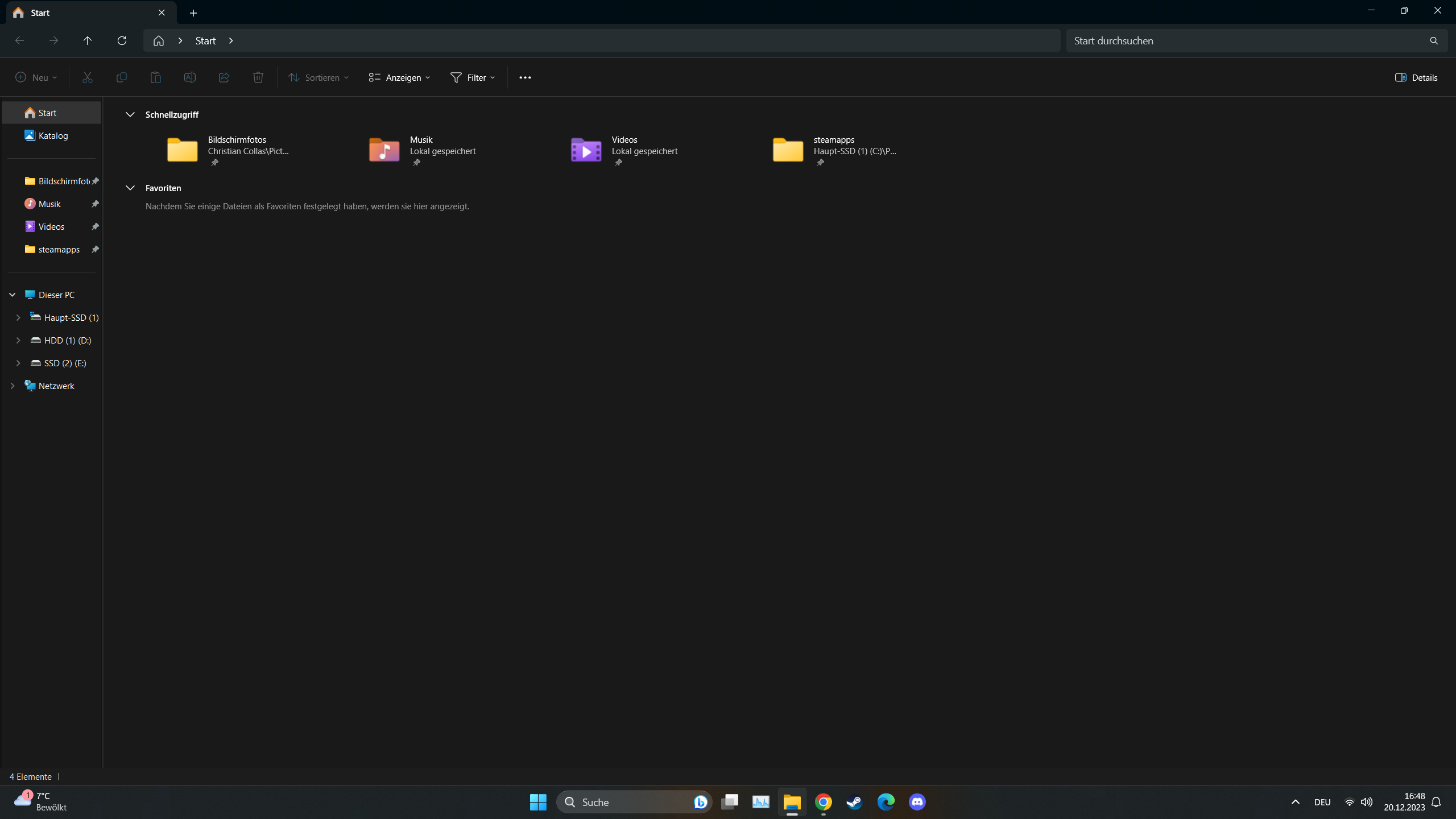Select the Löschen (delete) icon
The width and height of the screenshot is (1456, 819).
coord(258,77)
